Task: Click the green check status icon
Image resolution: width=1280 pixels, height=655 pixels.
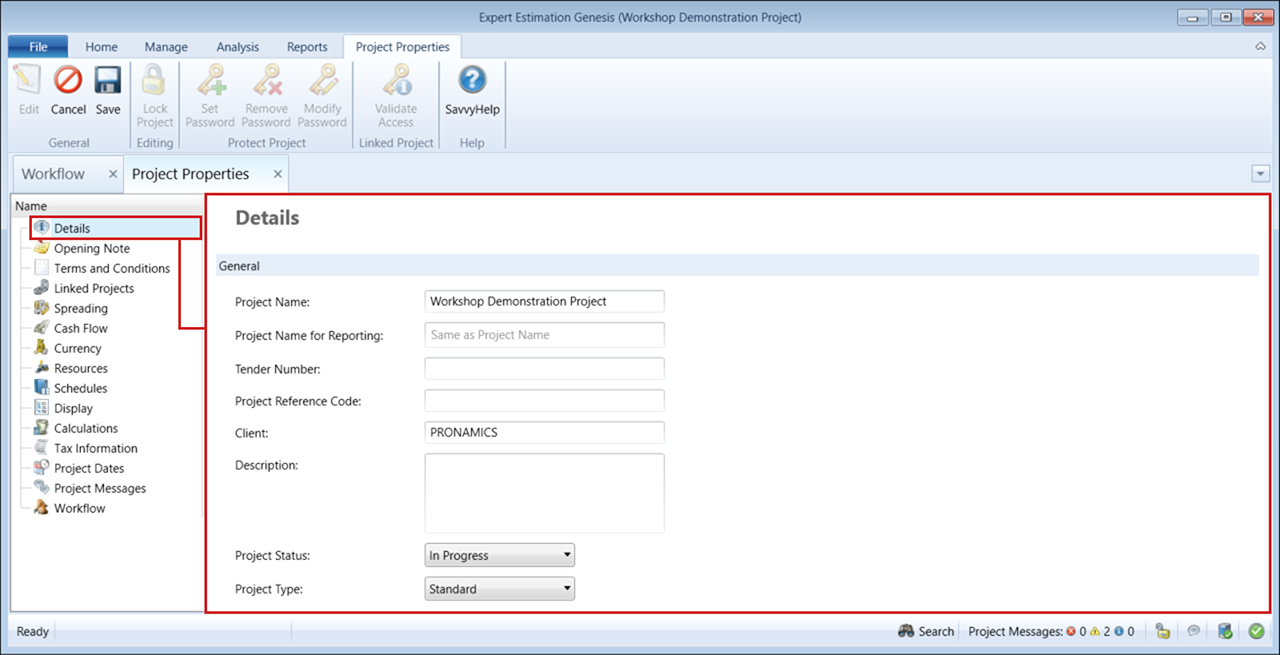Action: pyautogui.click(x=1256, y=631)
